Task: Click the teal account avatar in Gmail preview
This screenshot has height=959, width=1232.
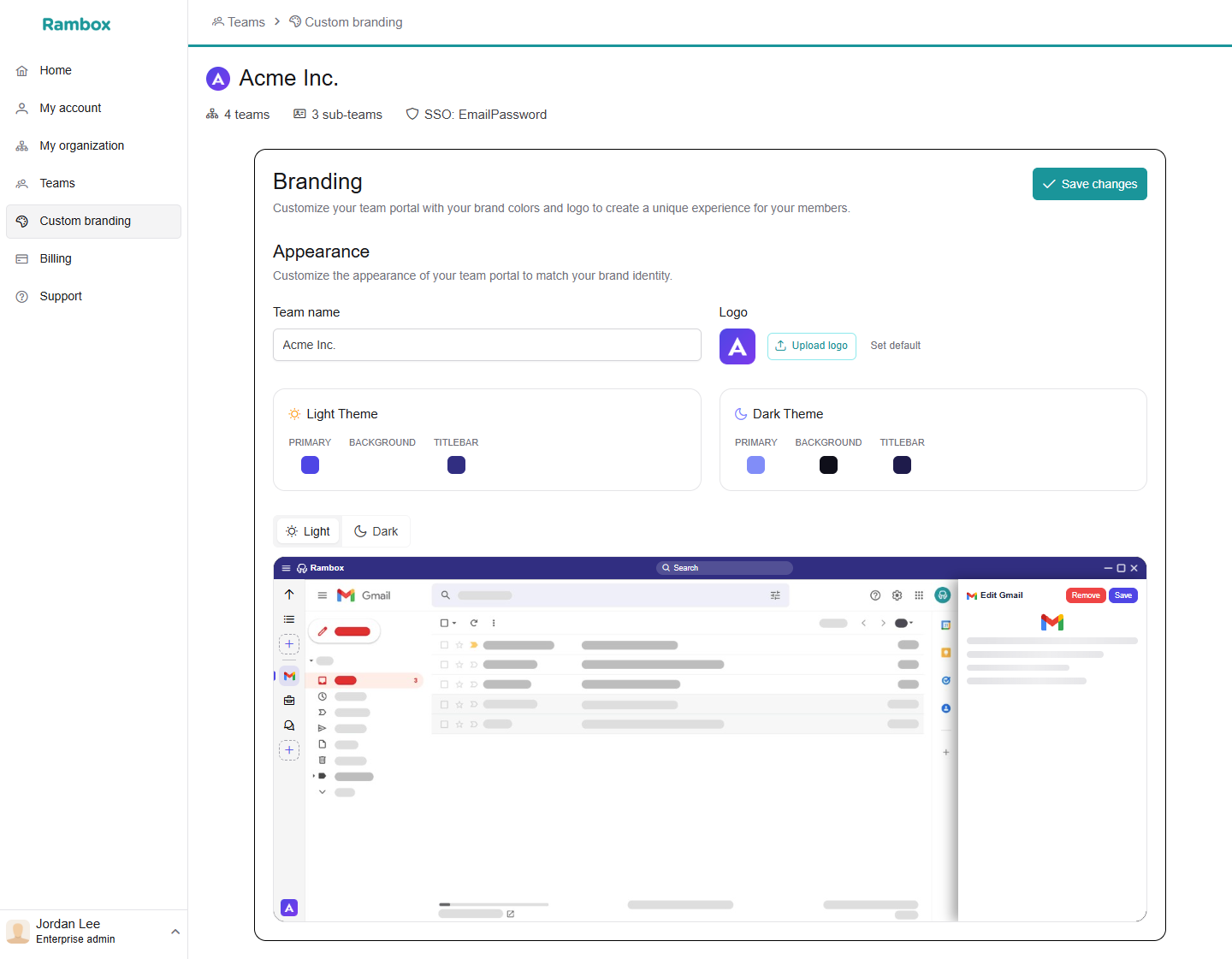Action: pos(943,595)
